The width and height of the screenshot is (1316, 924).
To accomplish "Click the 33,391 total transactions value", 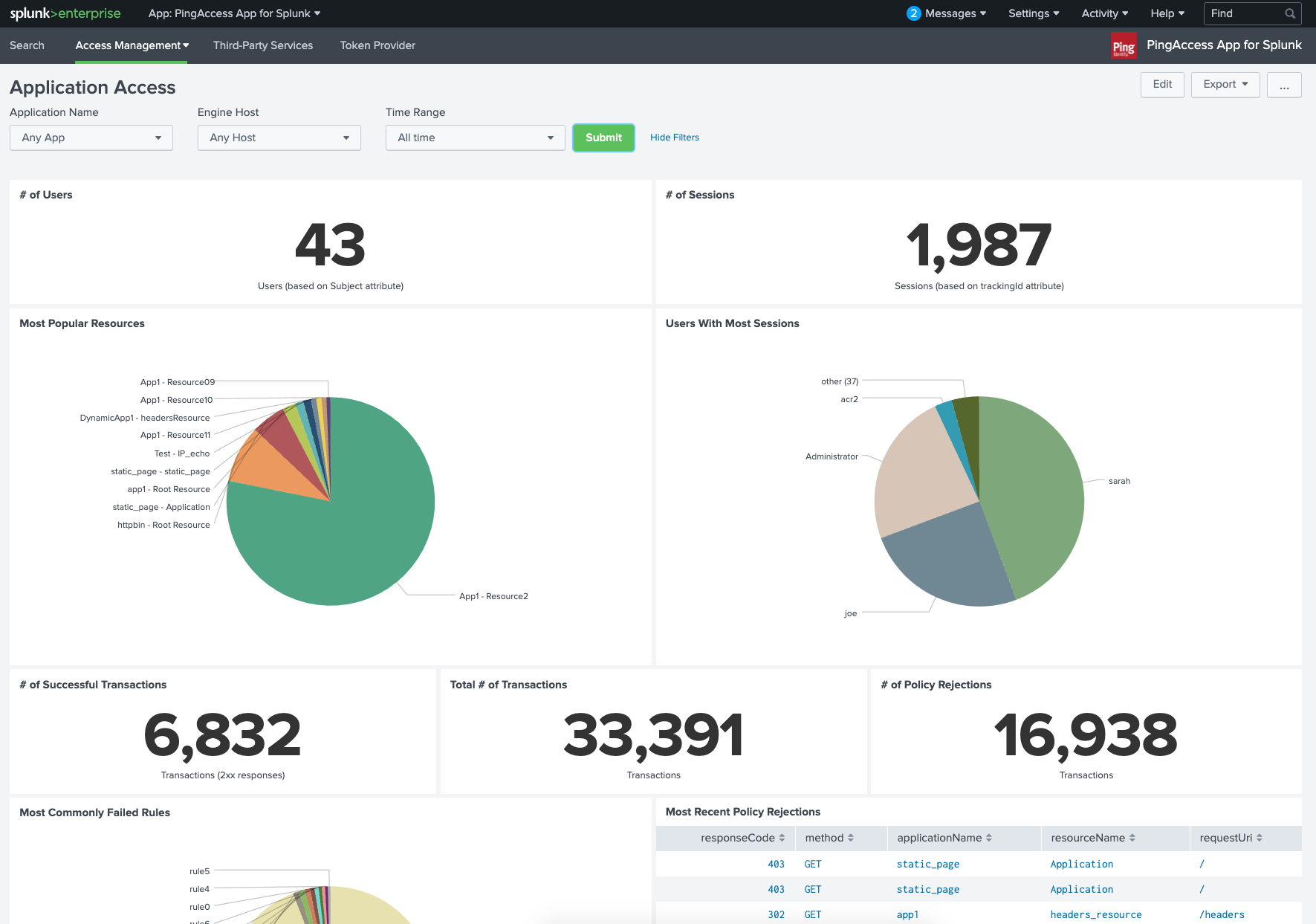I will pyautogui.click(x=653, y=735).
